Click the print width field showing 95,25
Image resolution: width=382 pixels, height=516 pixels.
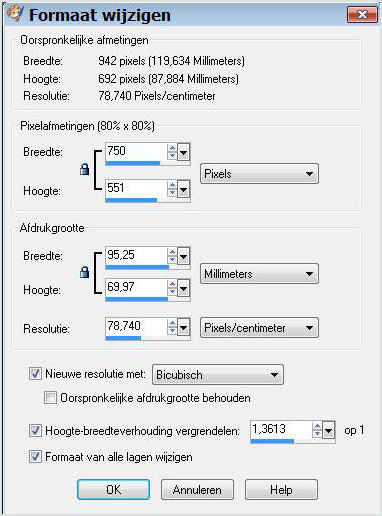(136, 255)
